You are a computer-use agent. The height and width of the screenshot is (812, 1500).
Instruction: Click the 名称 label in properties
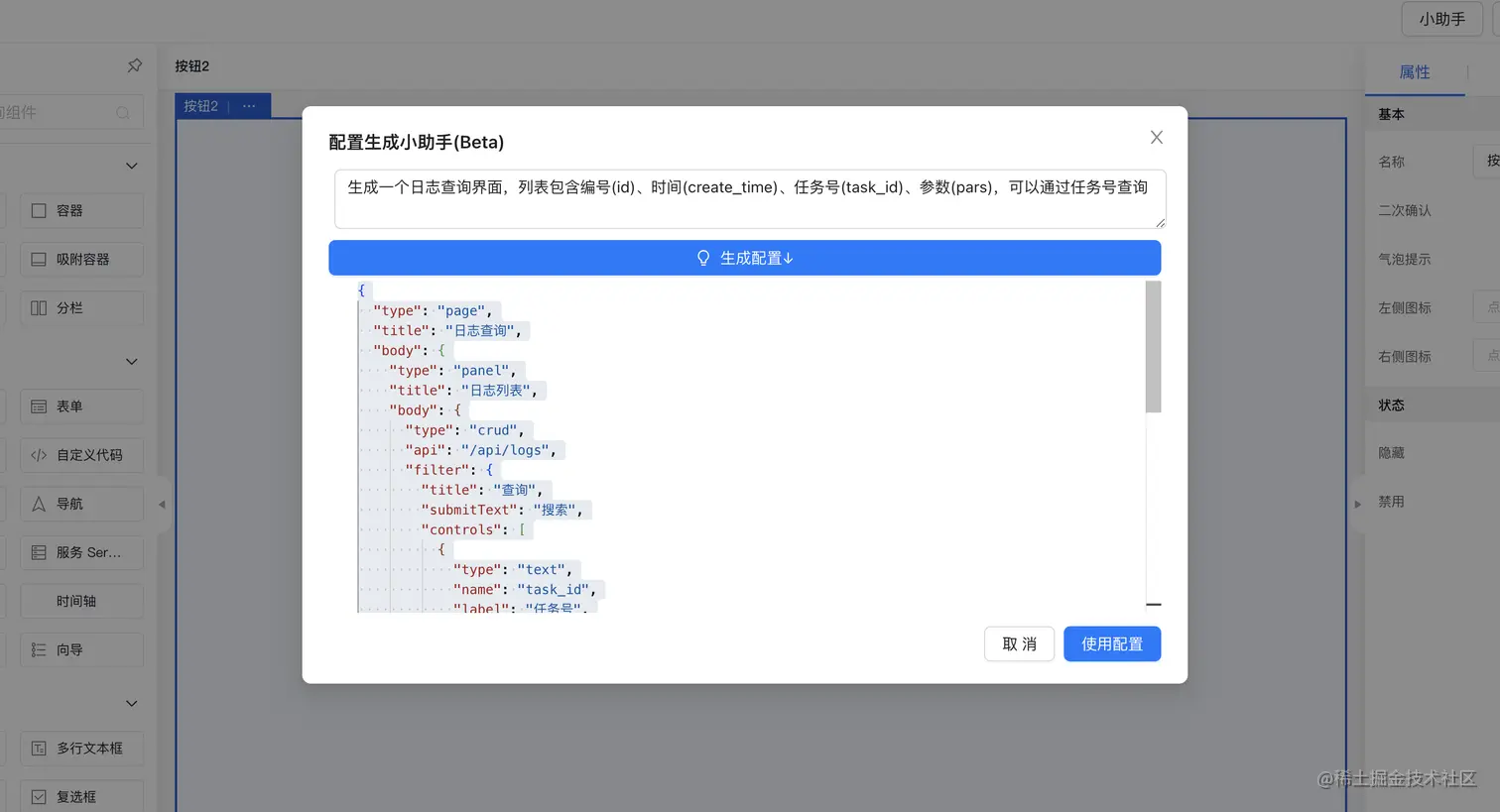(x=1392, y=162)
